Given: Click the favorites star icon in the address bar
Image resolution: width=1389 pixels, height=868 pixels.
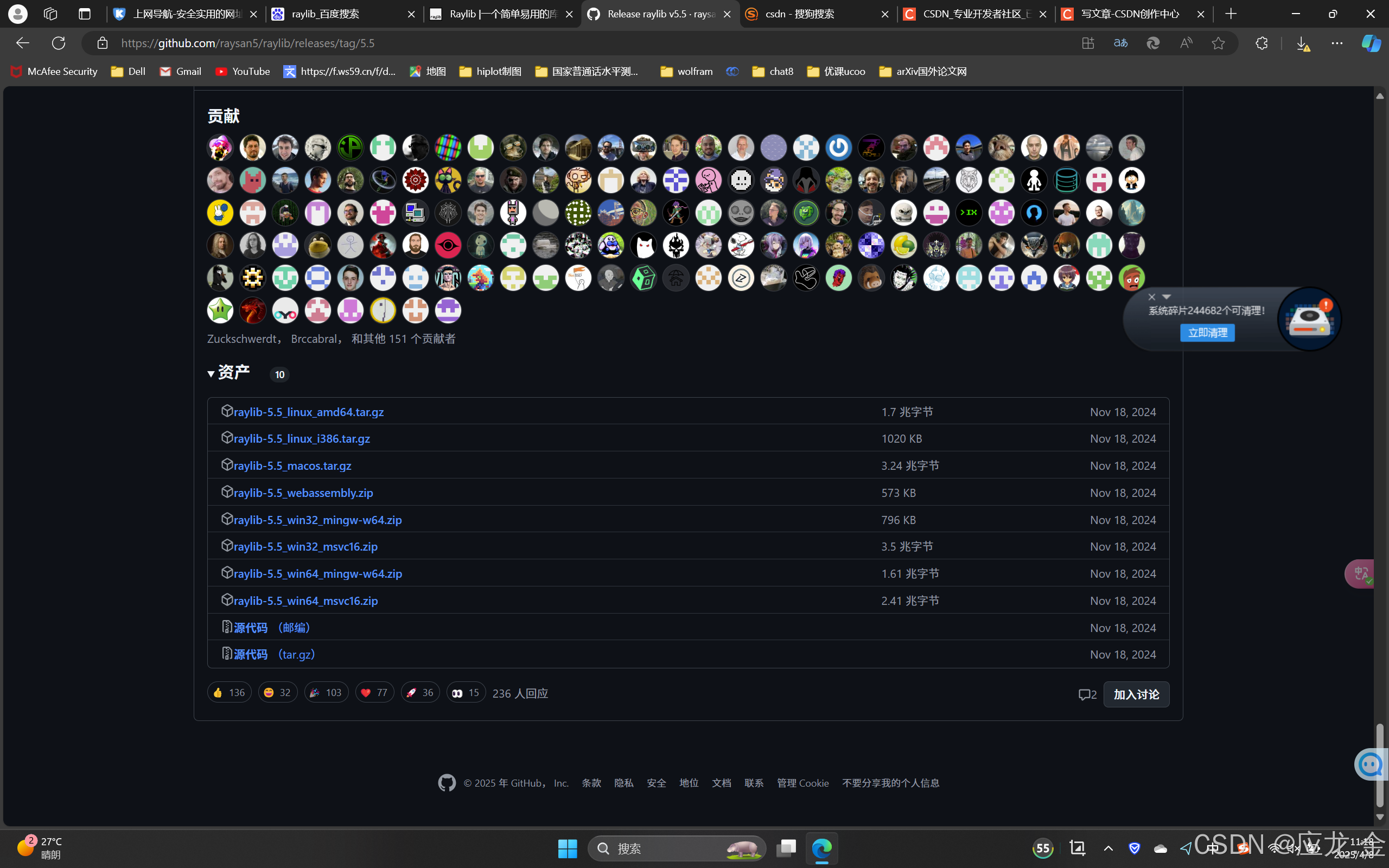Looking at the screenshot, I should pyautogui.click(x=1218, y=43).
